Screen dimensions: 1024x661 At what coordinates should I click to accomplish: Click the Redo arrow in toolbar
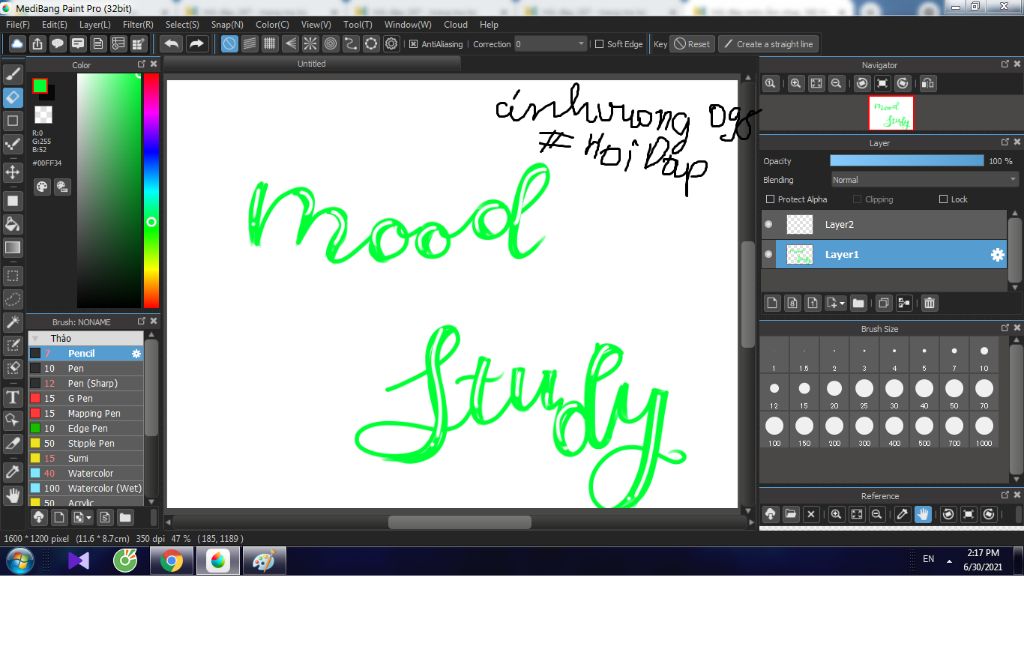point(196,44)
